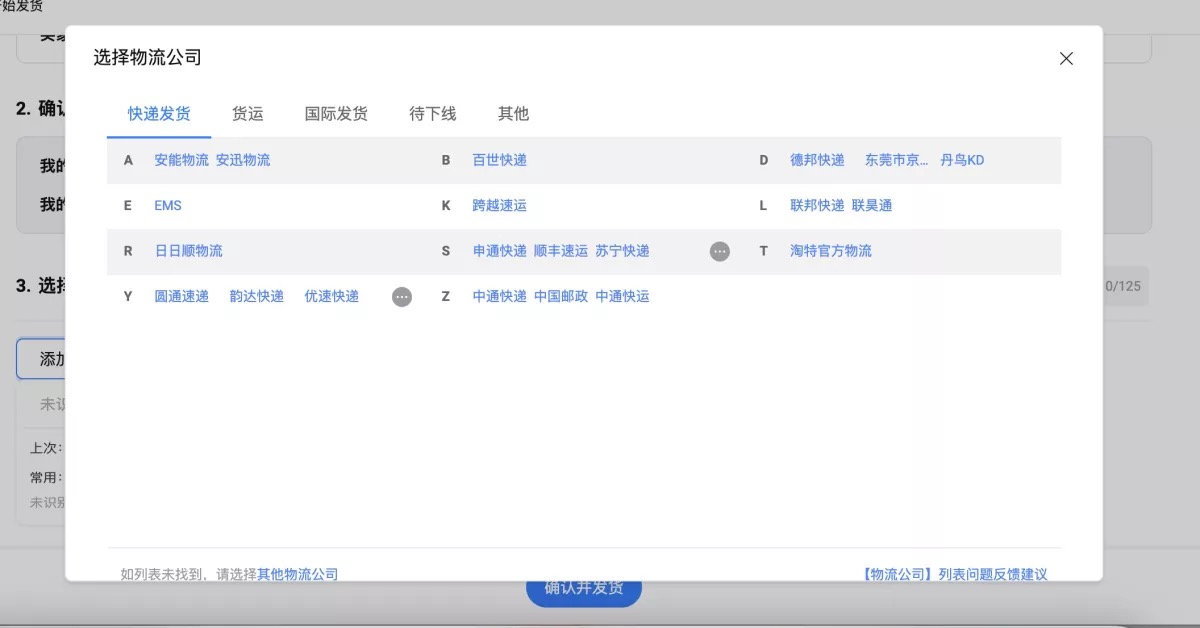This screenshot has height=628, width=1200.
Task: Close the 选择物流公司 dialog
Action: [x=1066, y=58]
